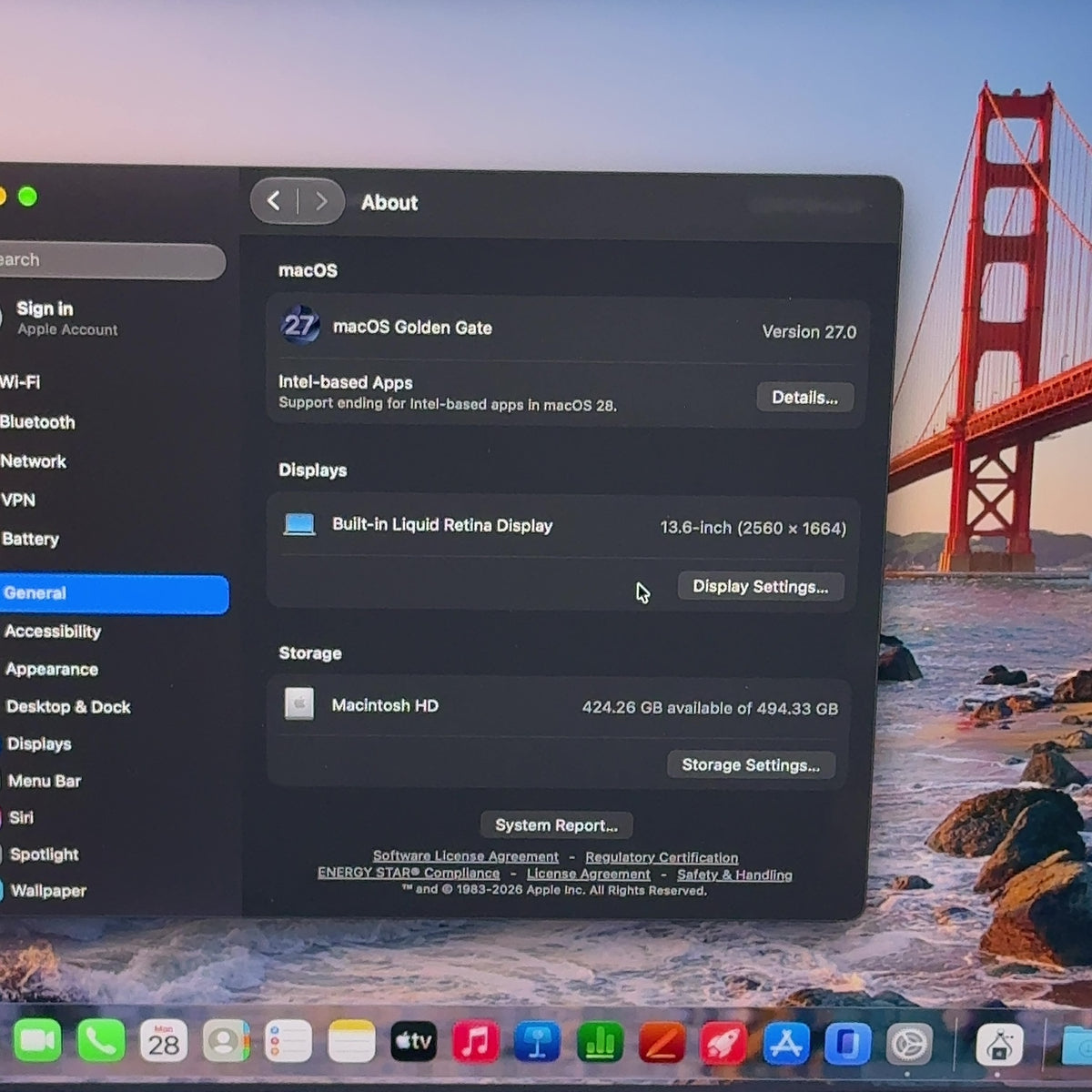Click the Macintosh HD label
The image size is (1092, 1092).
[x=385, y=705]
